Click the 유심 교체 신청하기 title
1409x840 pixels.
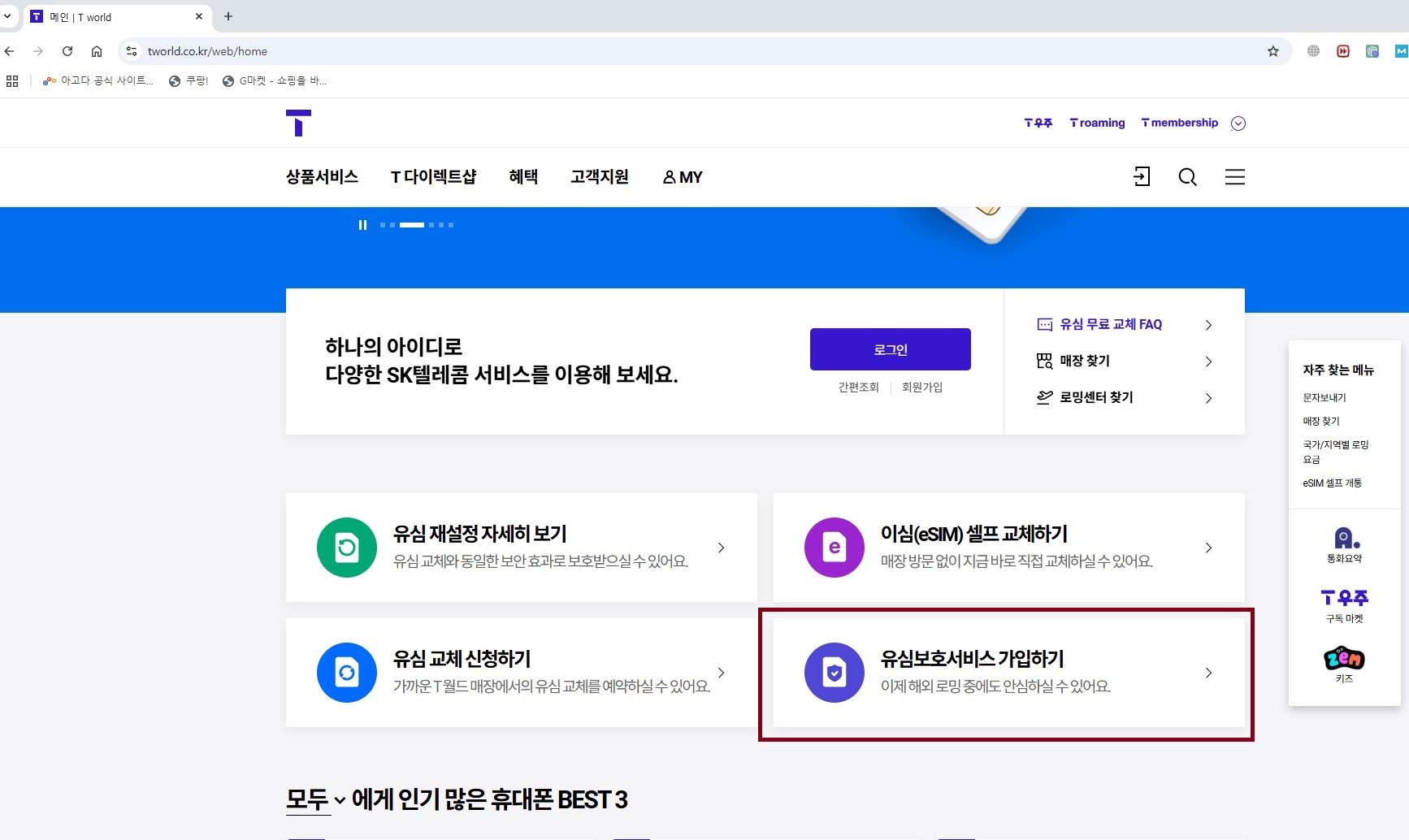pos(462,659)
